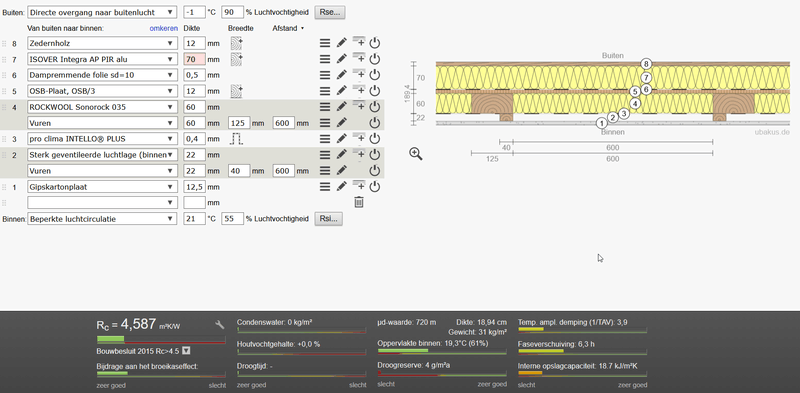Edit ROCKWOOL Sonorock 035 layer
The image size is (800, 393).
[x=342, y=107]
